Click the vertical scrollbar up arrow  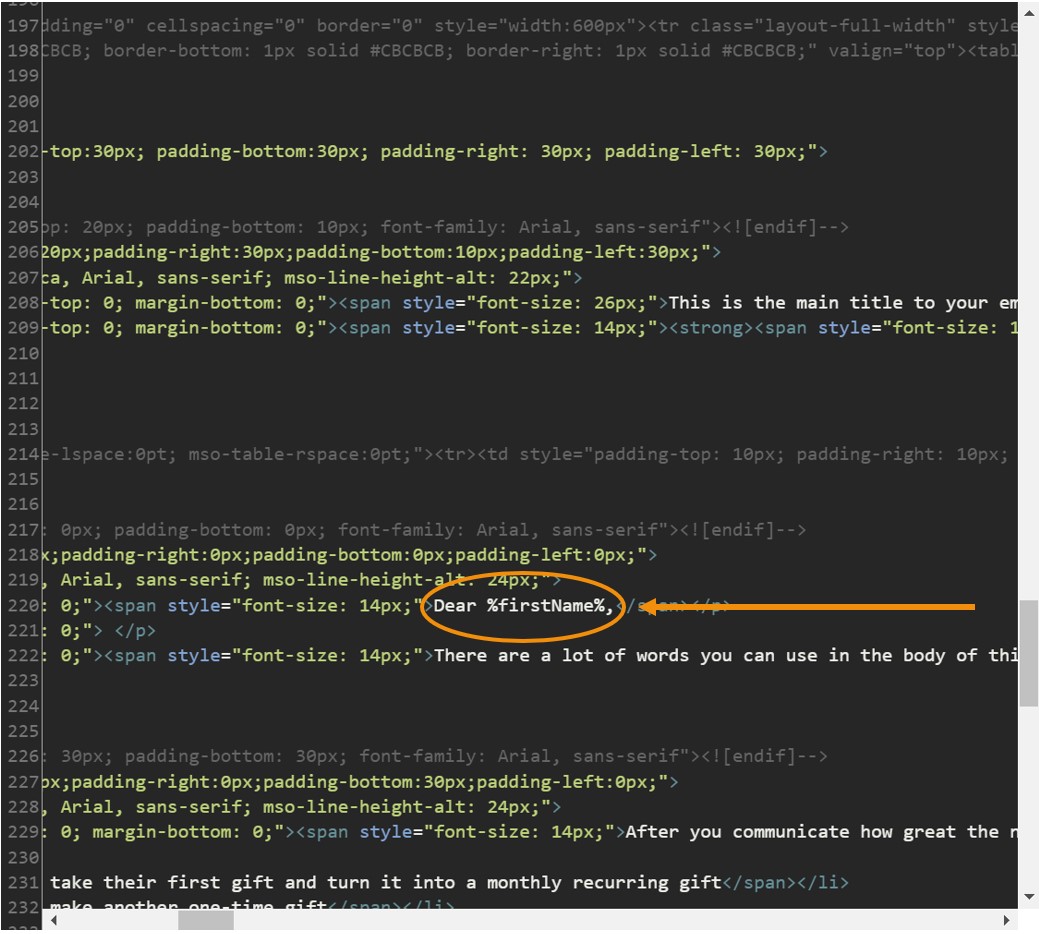pyautogui.click(x=1028, y=13)
